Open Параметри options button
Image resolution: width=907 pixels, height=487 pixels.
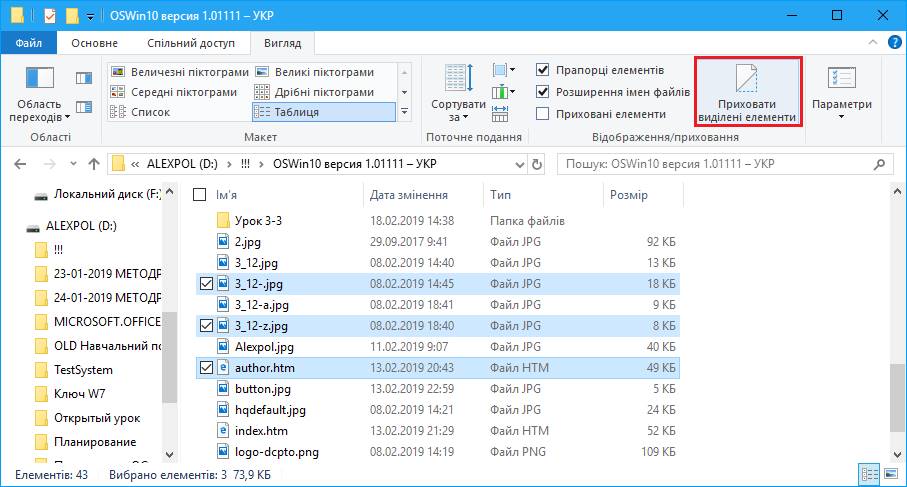click(x=842, y=93)
